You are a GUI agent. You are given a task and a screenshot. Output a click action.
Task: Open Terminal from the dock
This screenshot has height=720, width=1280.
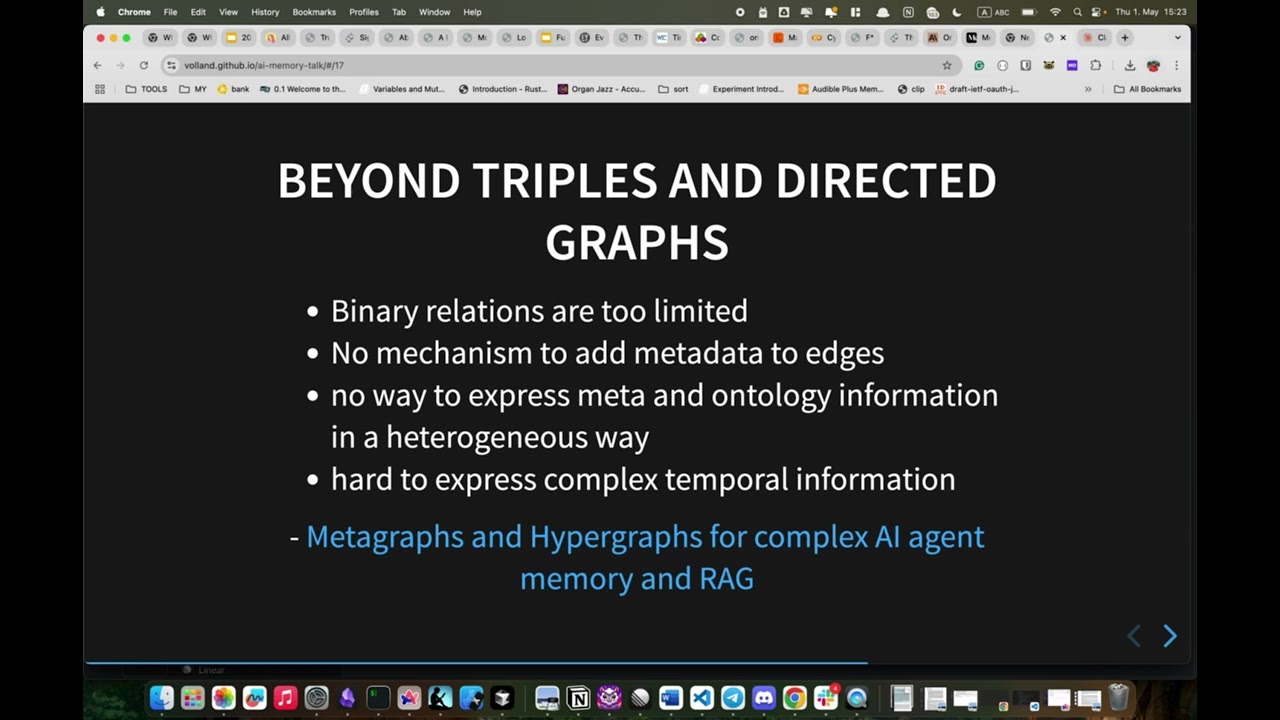click(378, 697)
